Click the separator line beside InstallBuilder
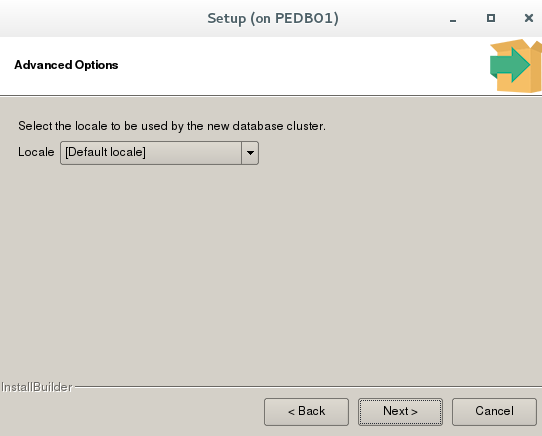542x436 pixels. point(308,387)
